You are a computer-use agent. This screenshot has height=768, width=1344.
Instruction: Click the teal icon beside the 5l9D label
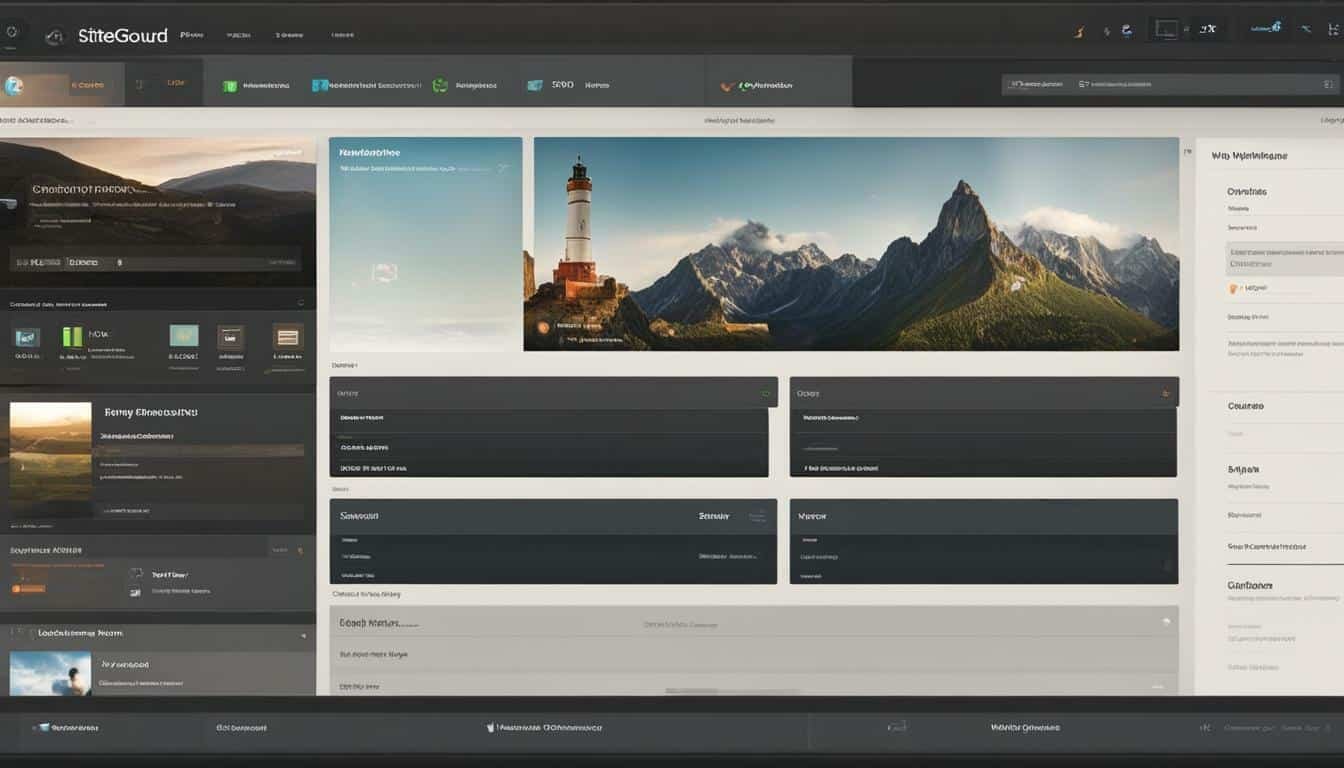point(535,86)
